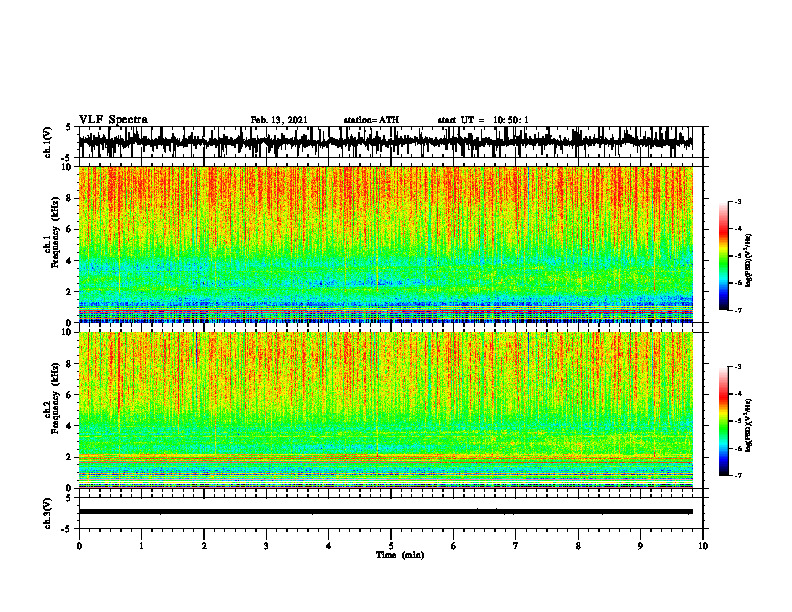Image resolution: width=792 pixels, height=612 pixels.
Task: Click time axis tick label "3"
Action: click(x=266, y=546)
